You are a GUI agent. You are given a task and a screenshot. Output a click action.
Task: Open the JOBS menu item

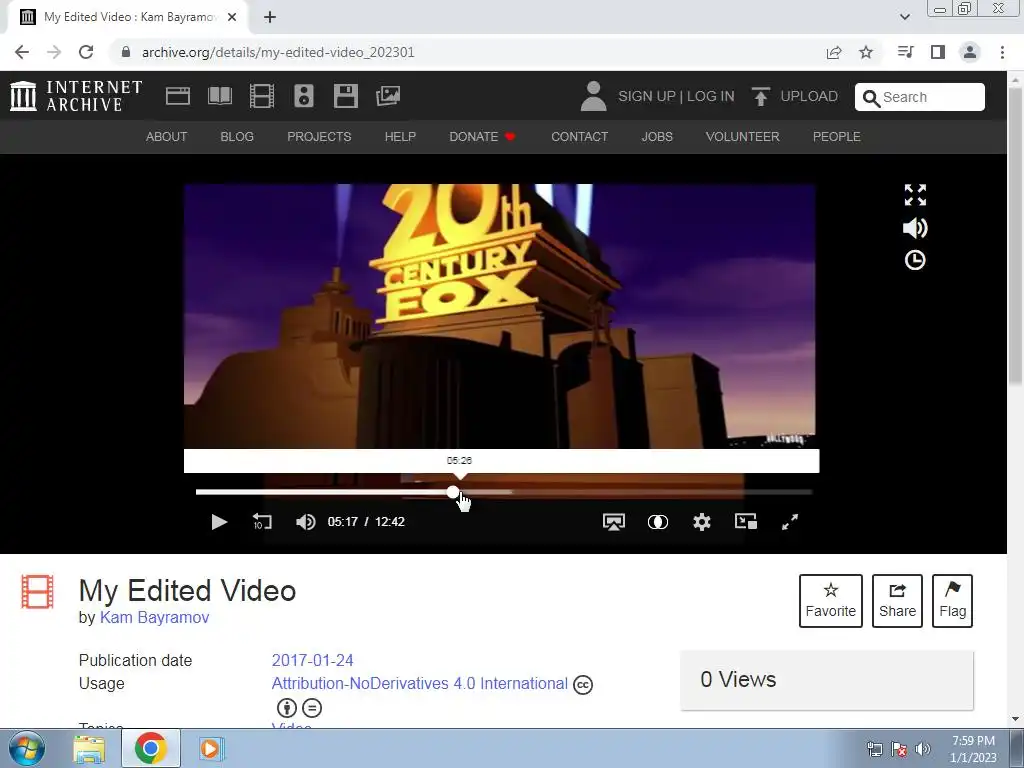657,136
